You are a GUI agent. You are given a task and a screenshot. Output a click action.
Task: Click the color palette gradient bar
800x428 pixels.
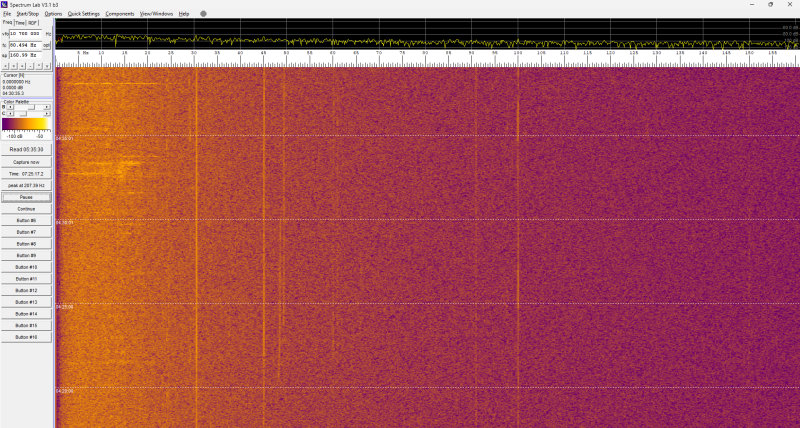tap(26, 125)
